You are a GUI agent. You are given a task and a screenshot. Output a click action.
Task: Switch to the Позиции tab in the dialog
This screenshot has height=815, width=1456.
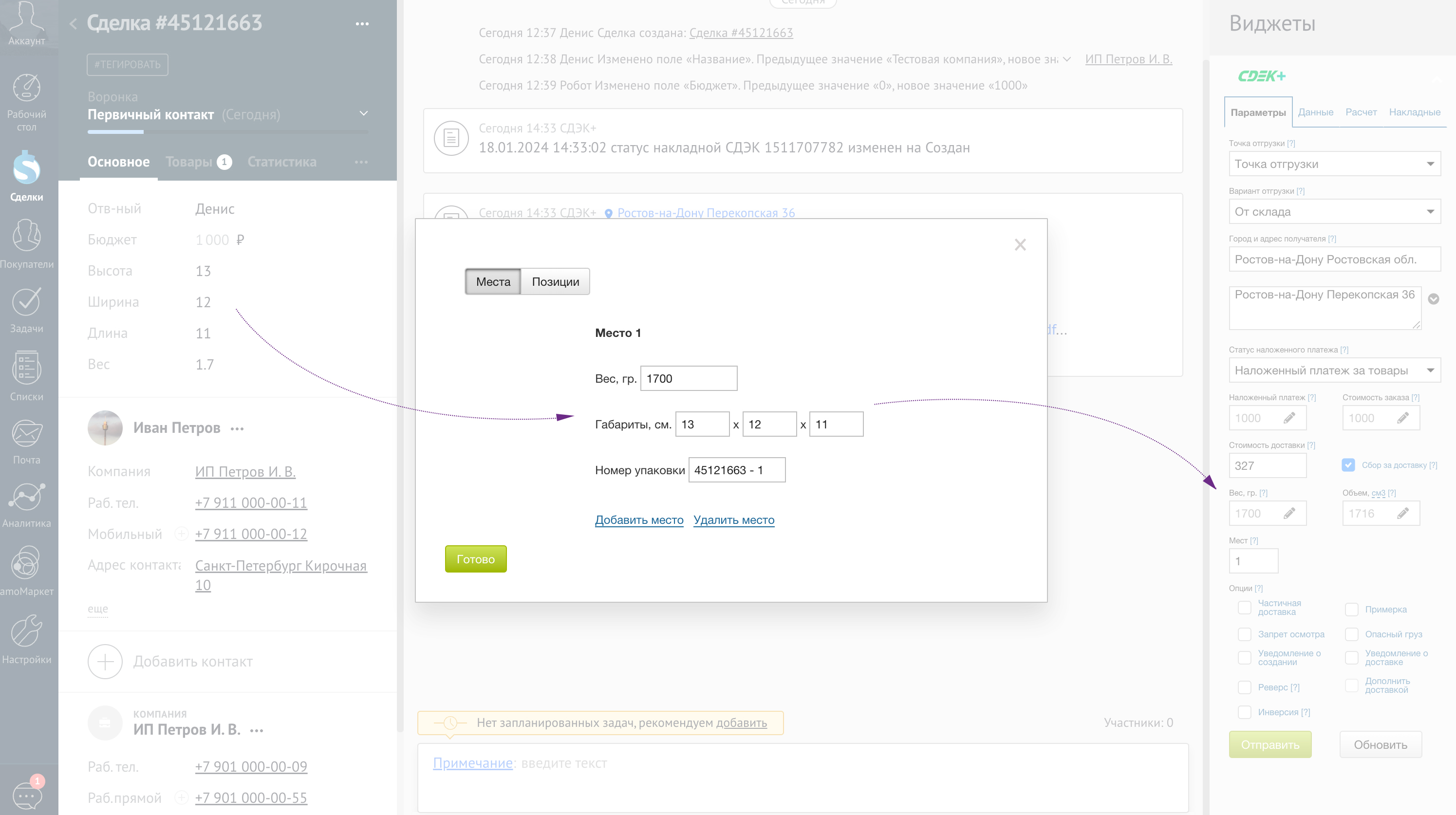click(555, 281)
